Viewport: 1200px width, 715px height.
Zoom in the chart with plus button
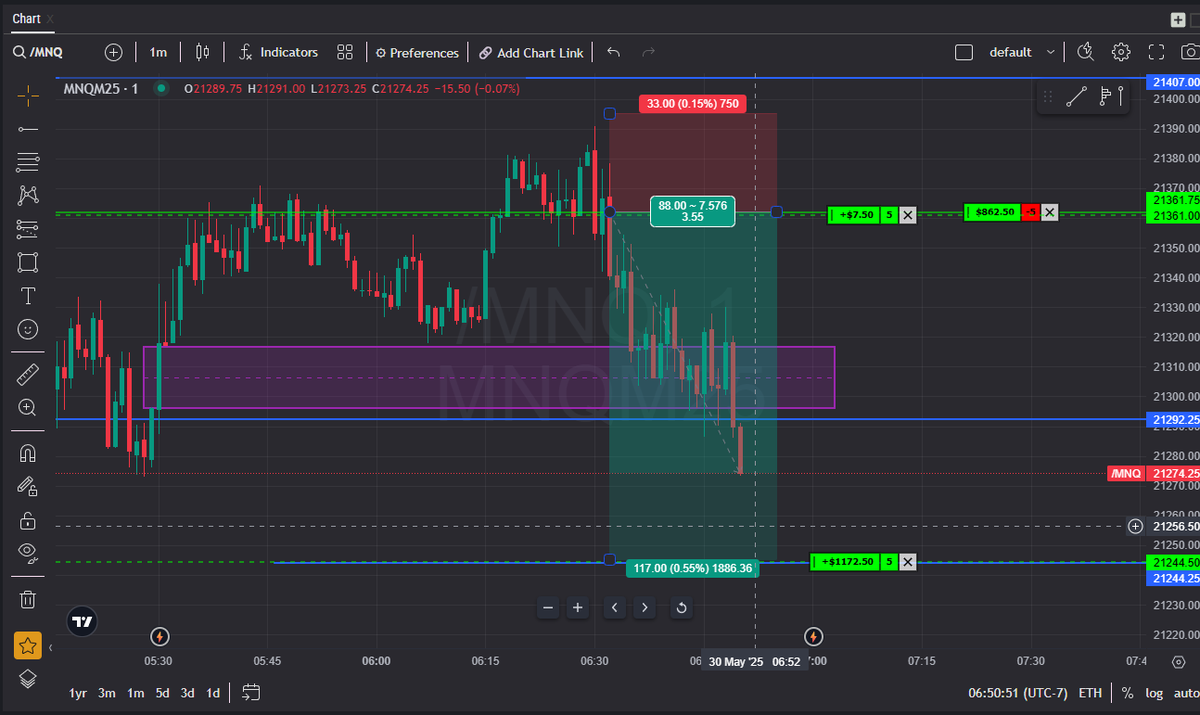click(578, 607)
